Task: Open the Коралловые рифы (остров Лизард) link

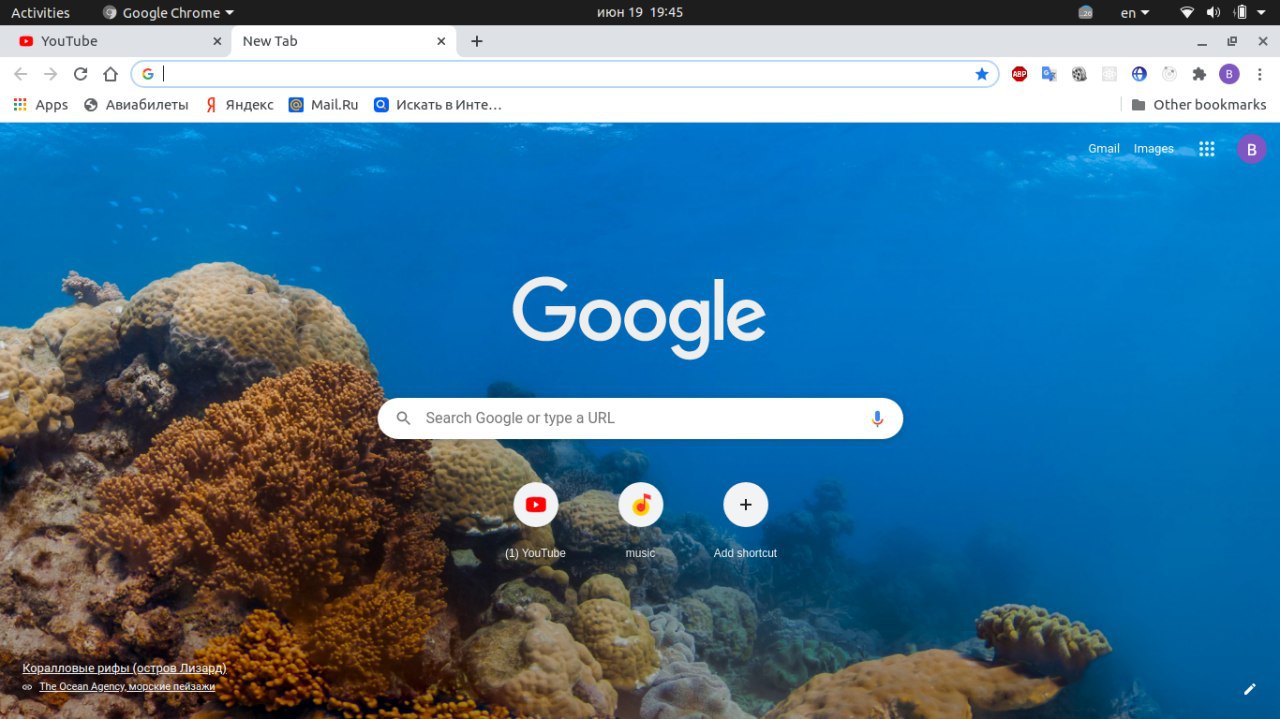Action: coord(125,668)
